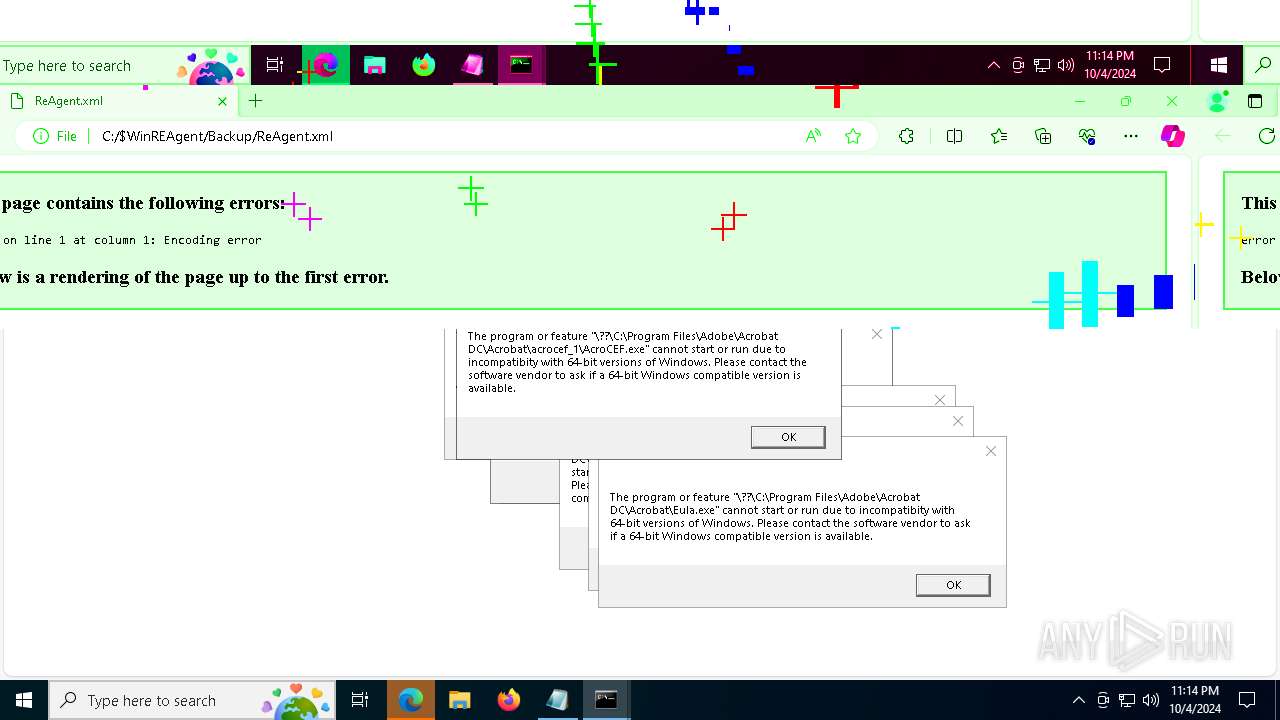Expand the tray chevron on the top taskbar copy
The image size is (1280, 720).
[x=993, y=65]
